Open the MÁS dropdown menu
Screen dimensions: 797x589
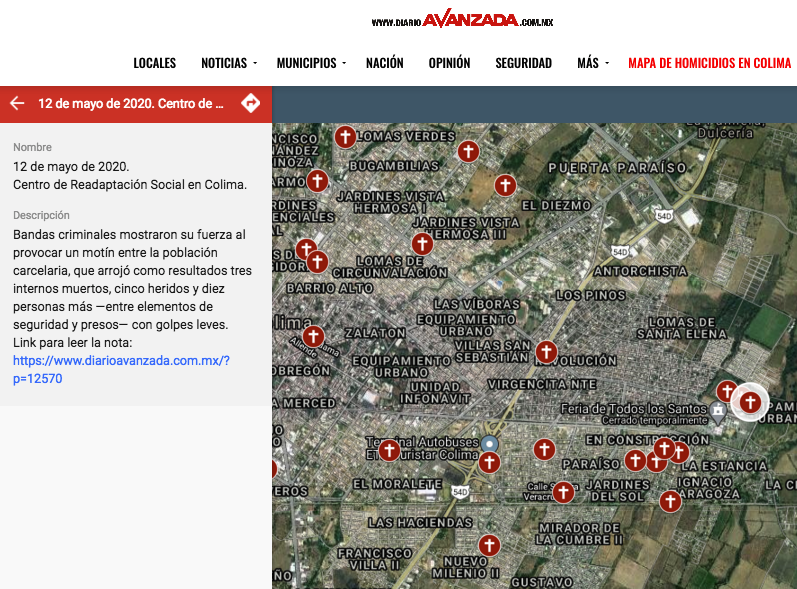(x=592, y=63)
